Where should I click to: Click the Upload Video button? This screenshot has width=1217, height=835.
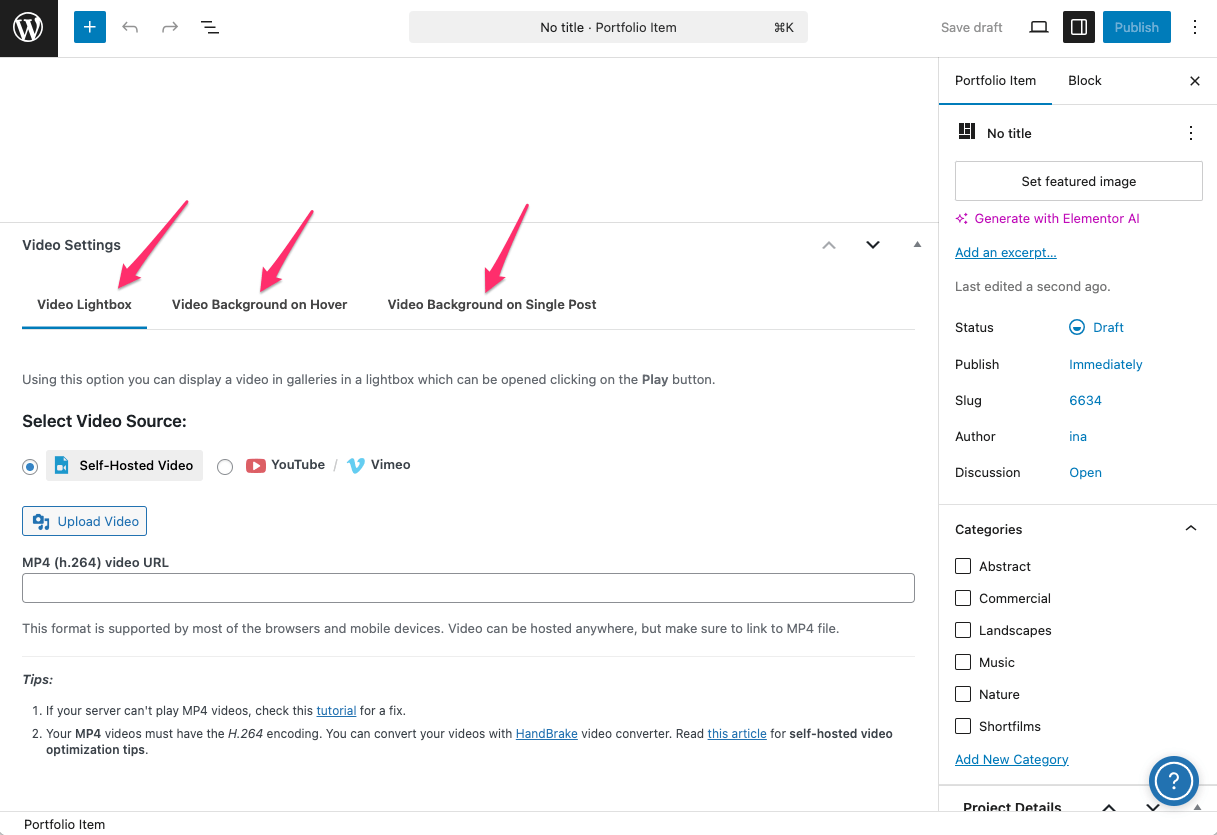tap(85, 521)
